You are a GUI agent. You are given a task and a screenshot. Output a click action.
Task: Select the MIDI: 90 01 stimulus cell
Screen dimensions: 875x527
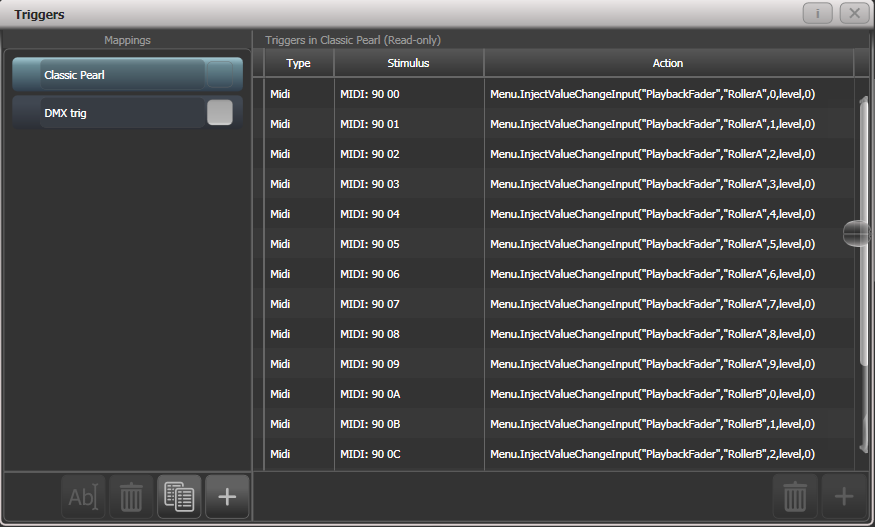(x=409, y=124)
